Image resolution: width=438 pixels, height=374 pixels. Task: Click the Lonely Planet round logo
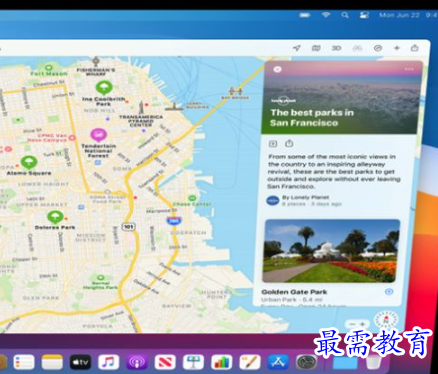(x=273, y=200)
